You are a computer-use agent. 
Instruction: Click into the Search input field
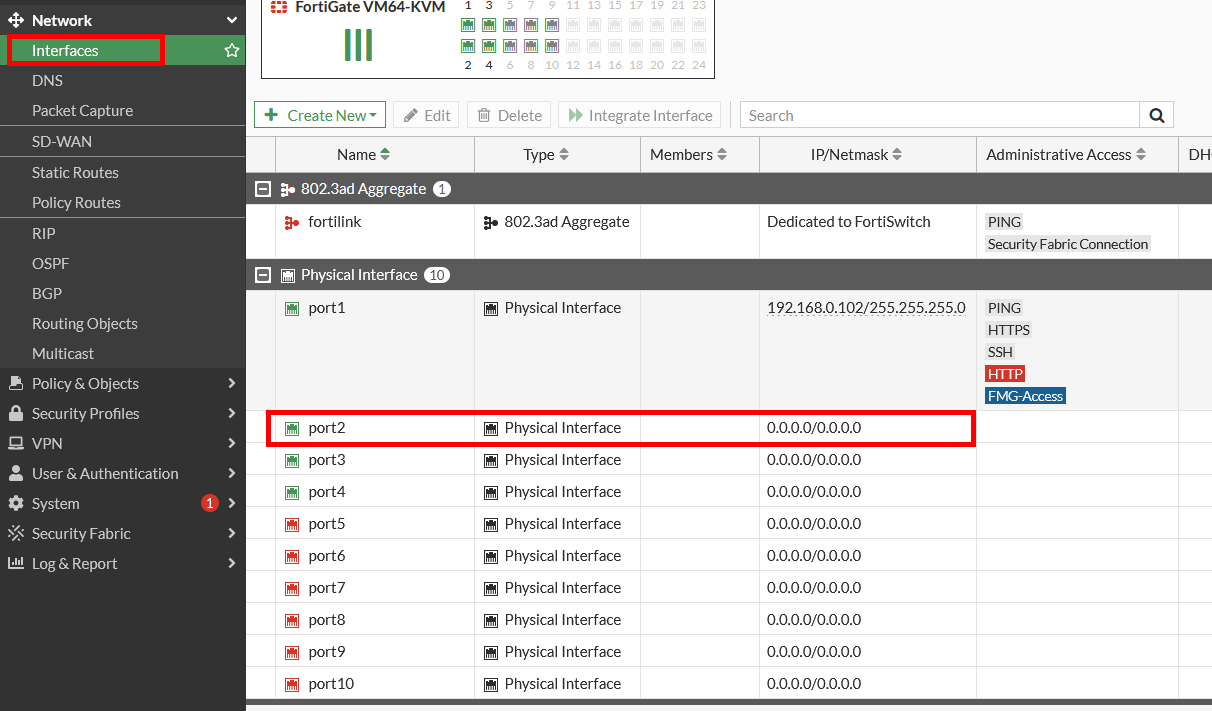point(940,115)
